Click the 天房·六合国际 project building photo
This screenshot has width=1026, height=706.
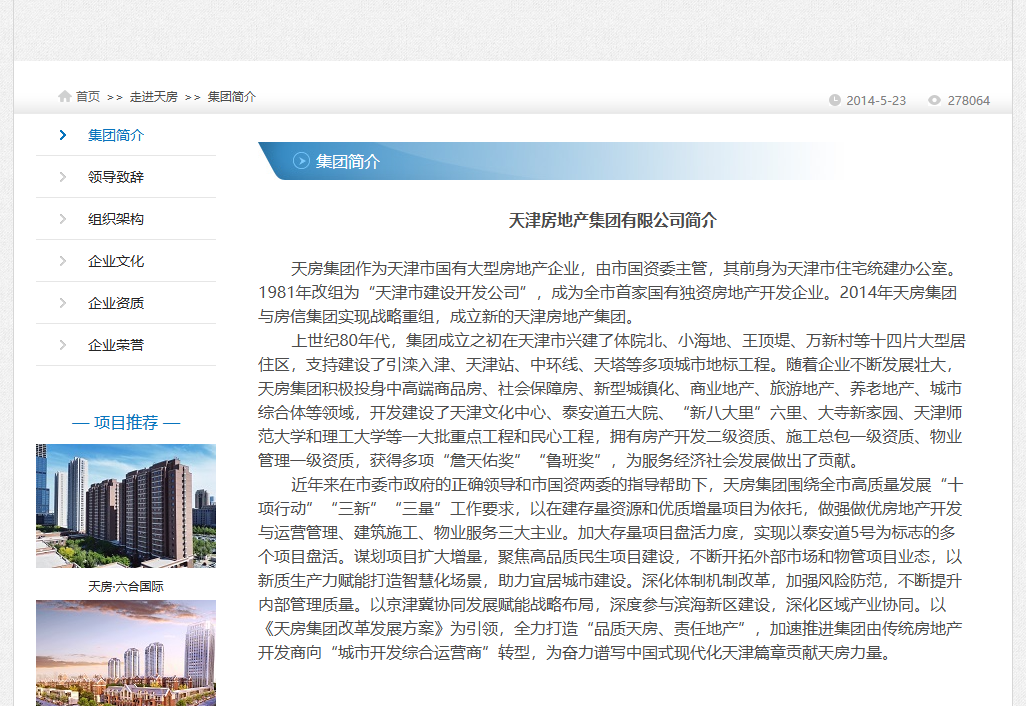126,506
